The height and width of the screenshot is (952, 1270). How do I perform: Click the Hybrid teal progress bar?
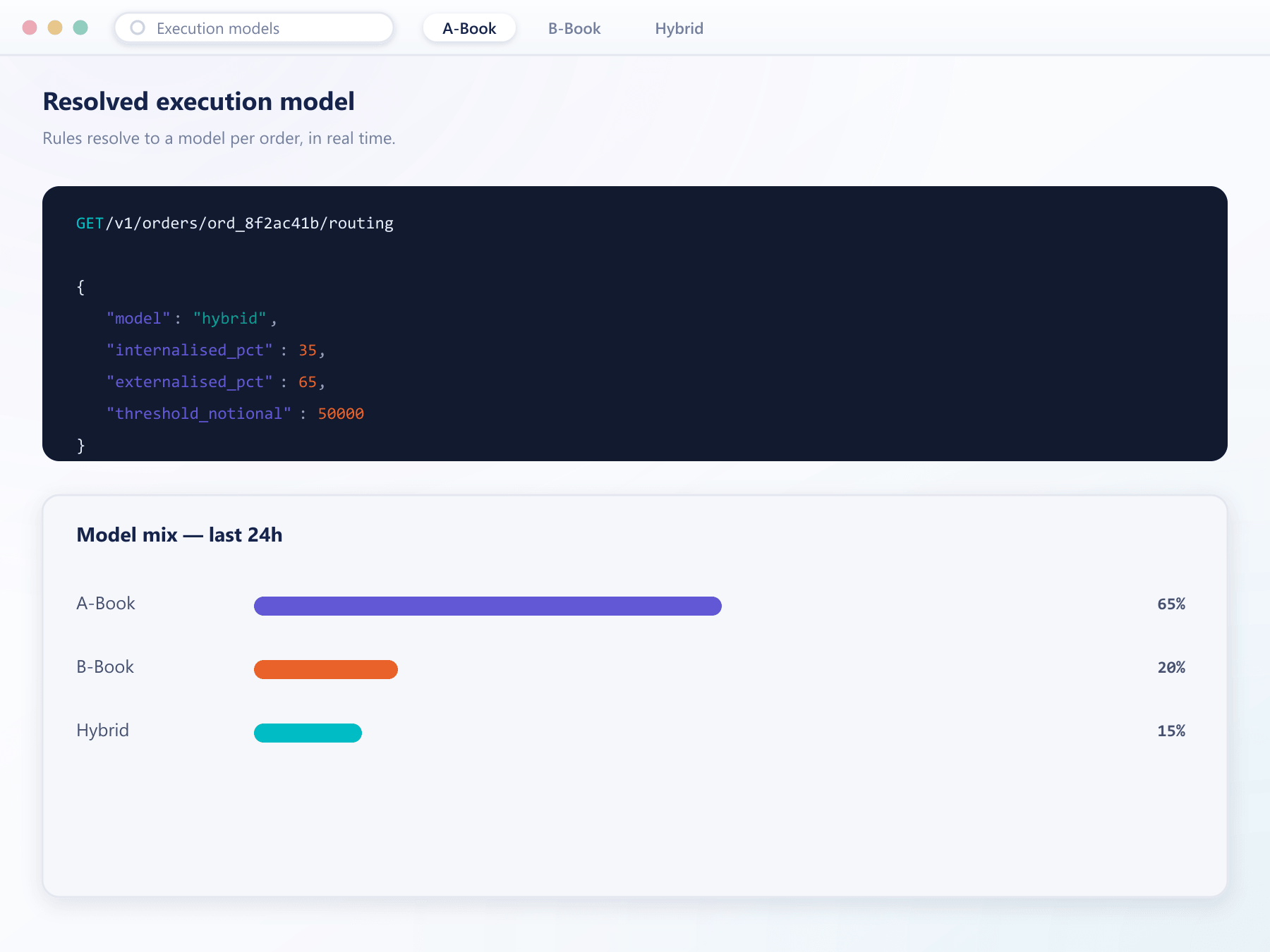[x=308, y=733]
